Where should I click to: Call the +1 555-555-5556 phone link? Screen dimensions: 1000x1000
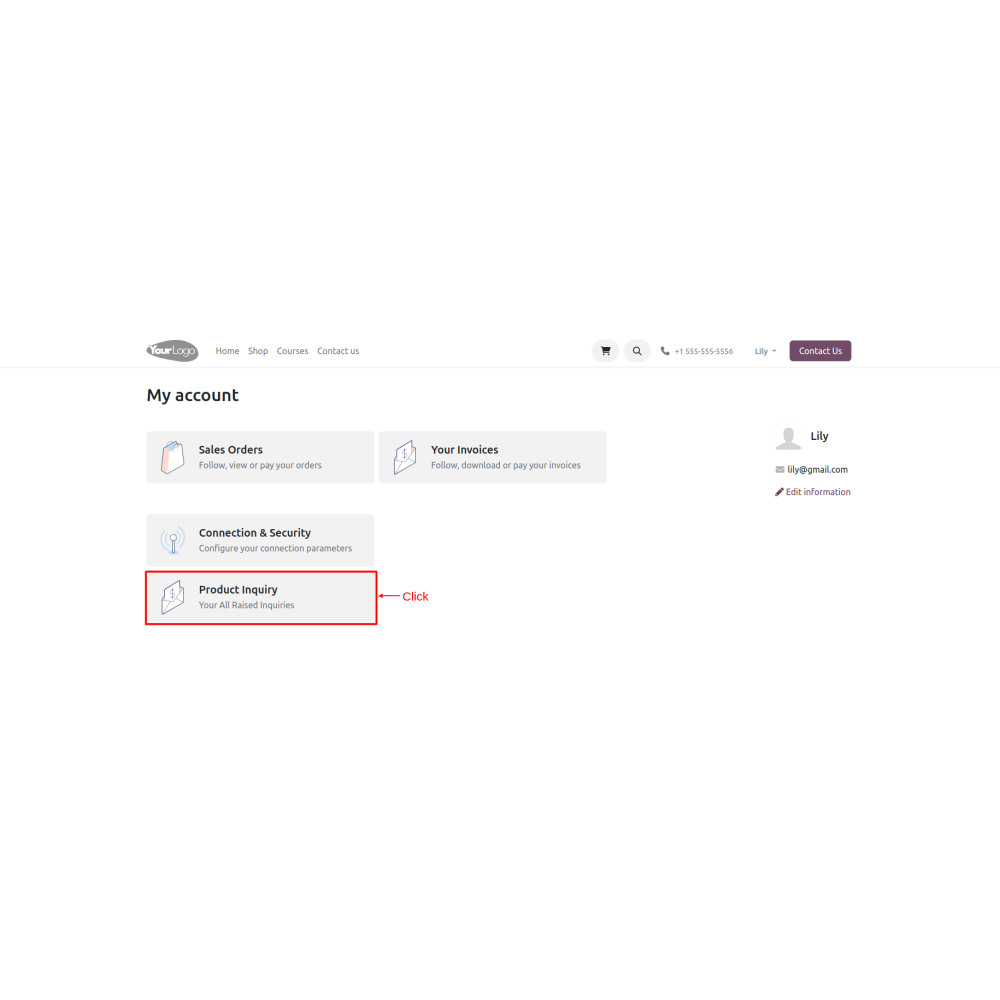click(703, 351)
